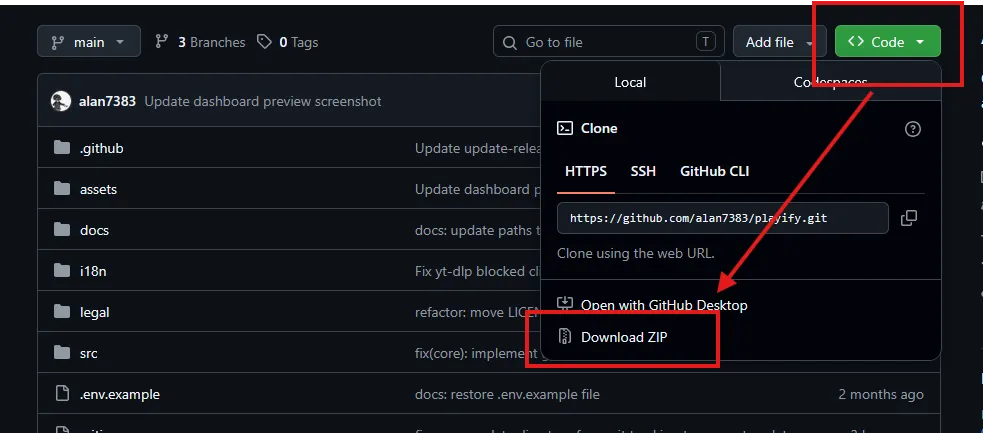983x433 pixels.
Task: View the 3 Branches link
Action: [x=200, y=42]
